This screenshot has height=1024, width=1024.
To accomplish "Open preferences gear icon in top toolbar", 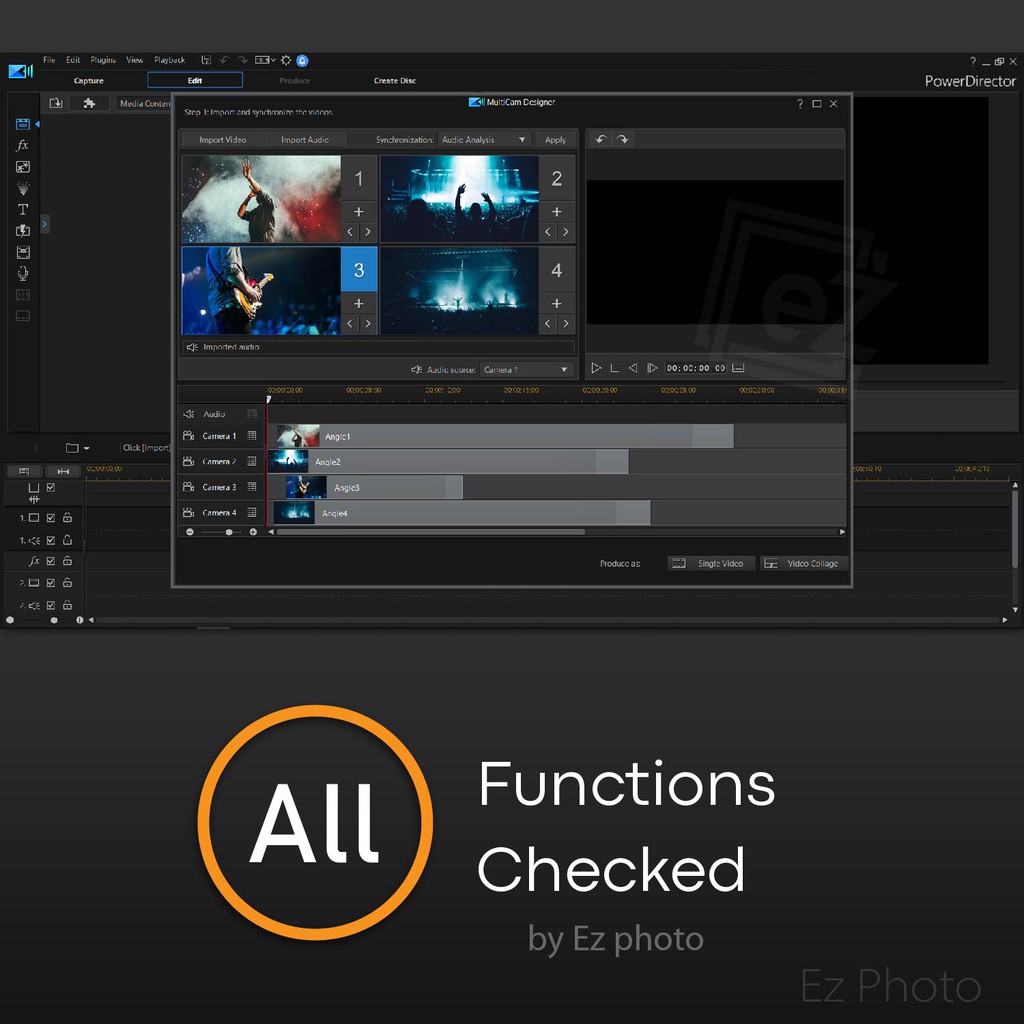I will pyautogui.click(x=286, y=60).
